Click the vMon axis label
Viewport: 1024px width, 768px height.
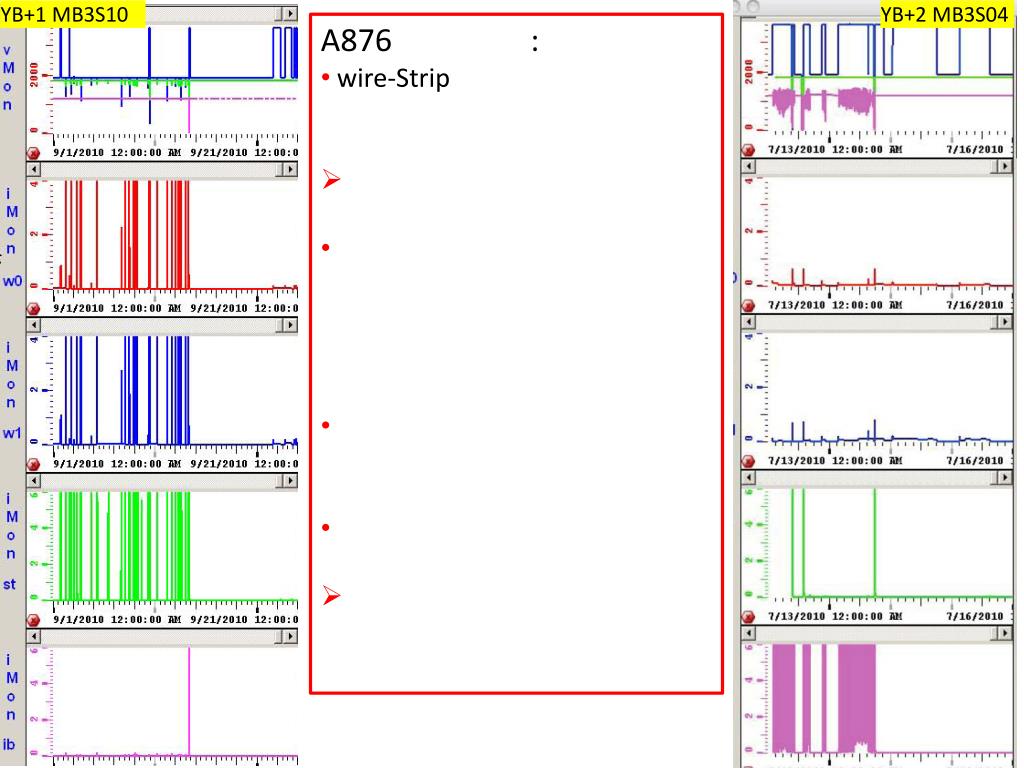pyautogui.click(x=8, y=77)
